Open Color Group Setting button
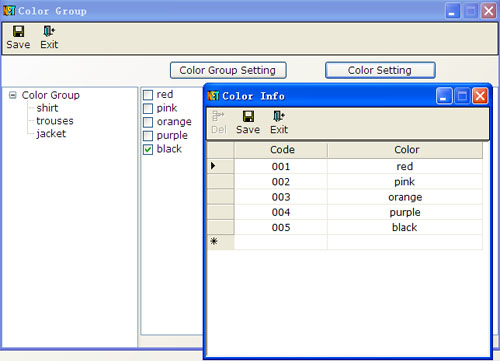This screenshot has width=500, height=361. click(228, 70)
